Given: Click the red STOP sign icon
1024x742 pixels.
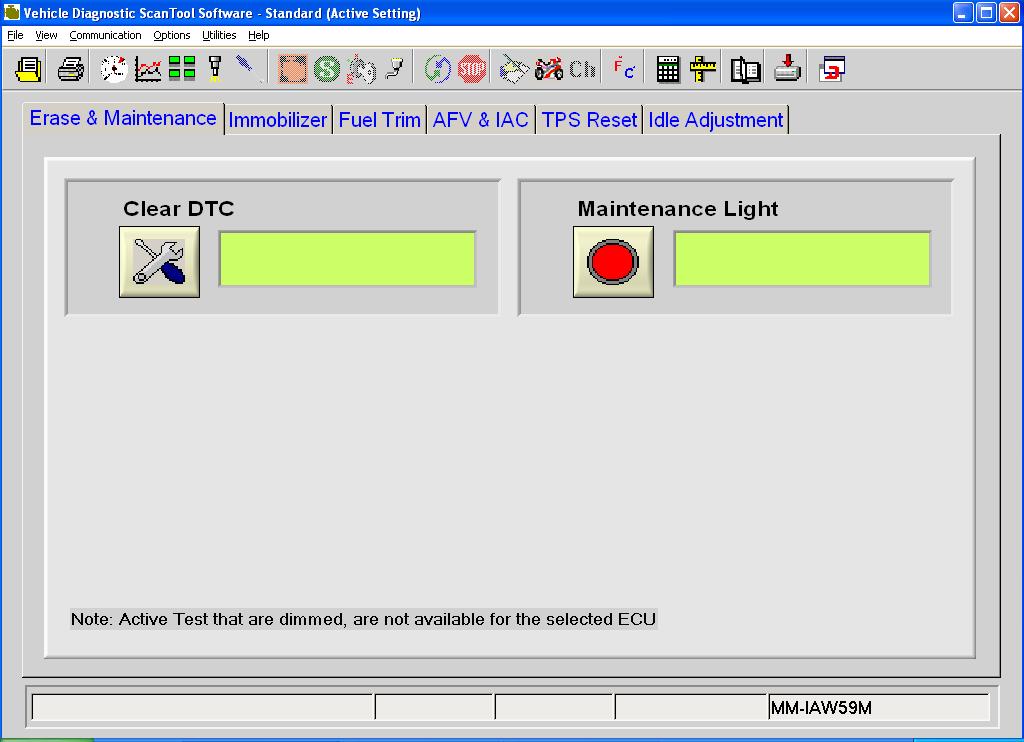Looking at the screenshot, I should [472, 69].
